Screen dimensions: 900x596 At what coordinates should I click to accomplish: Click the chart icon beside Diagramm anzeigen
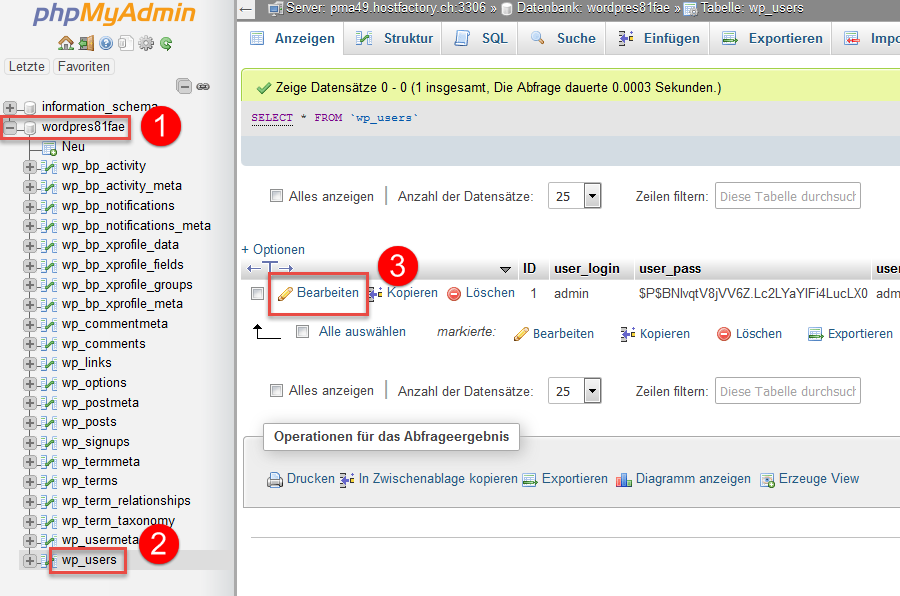click(624, 479)
